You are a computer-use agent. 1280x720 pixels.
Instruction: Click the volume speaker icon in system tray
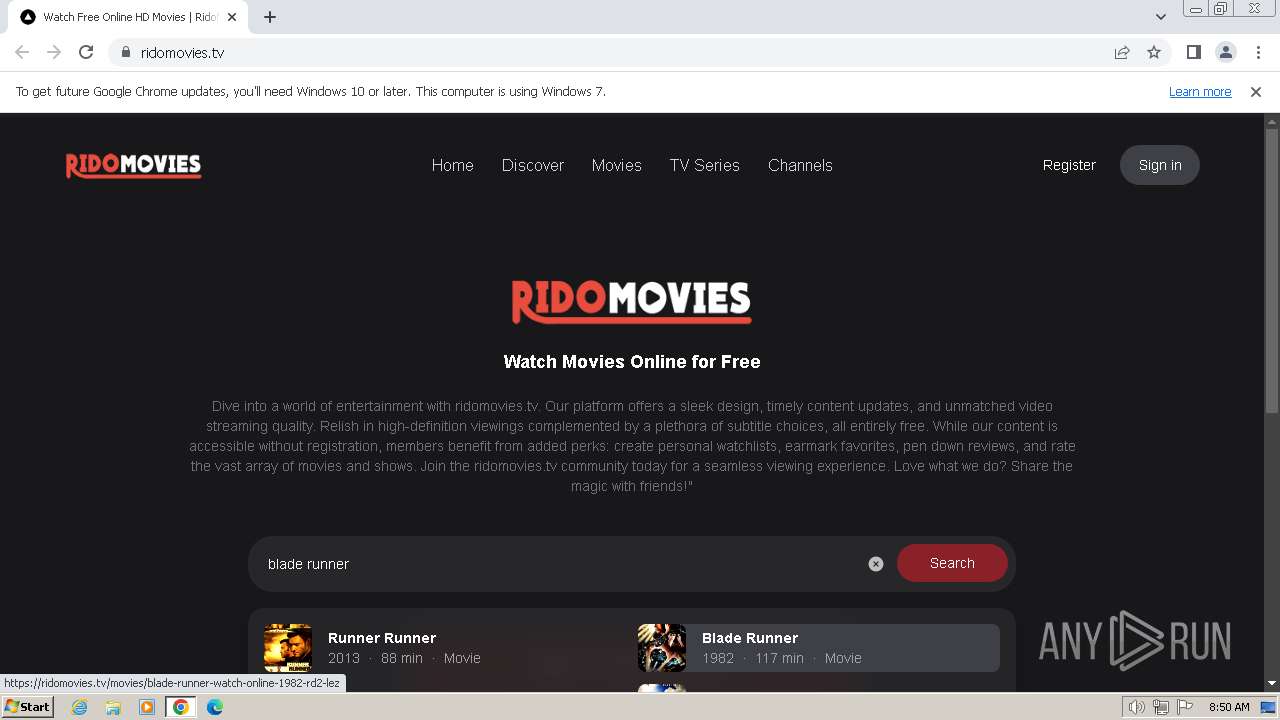[x=1137, y=706]
